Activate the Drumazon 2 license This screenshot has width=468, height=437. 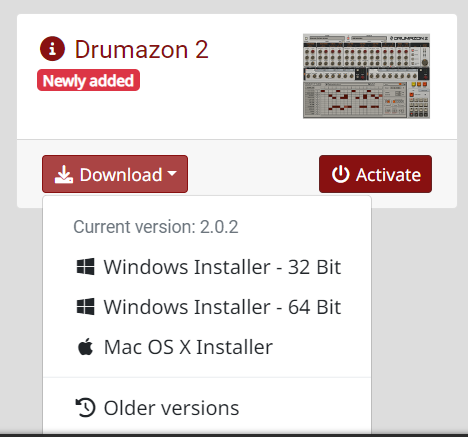[375, 174]
